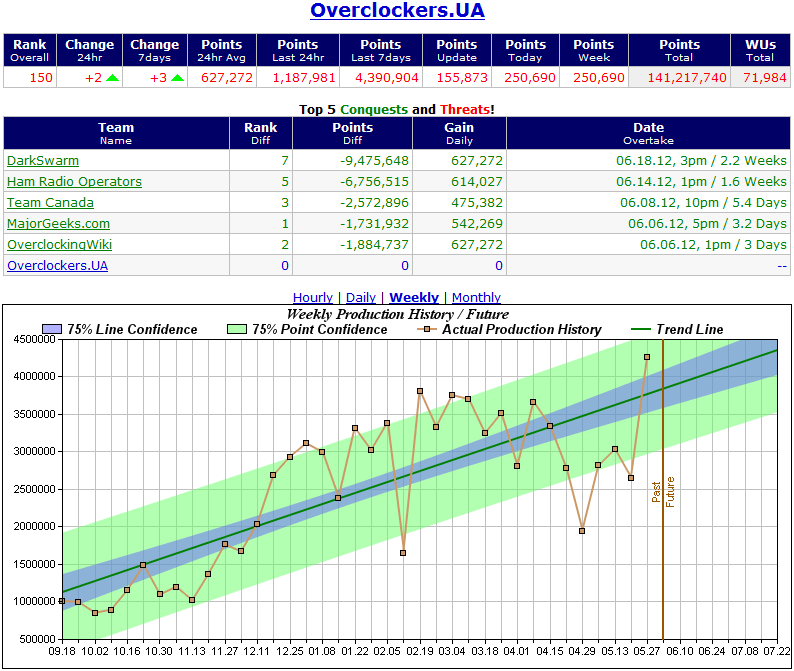Image resolution: width=794 pixels, height=671 pixels.
Task: Open the Overclockers.UA link in the team table
Action: [58, 265]
